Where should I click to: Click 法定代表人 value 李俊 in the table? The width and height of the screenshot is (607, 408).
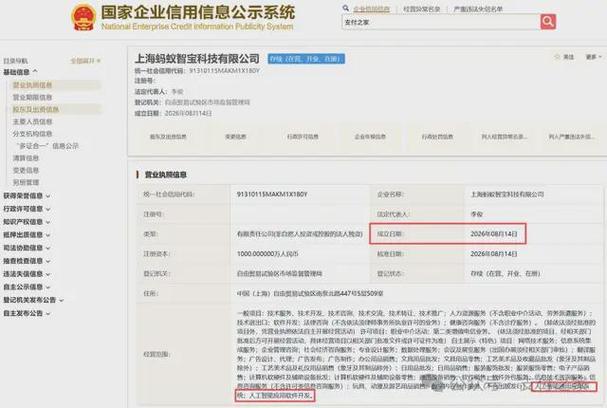pyautogui.click(x=477, y=214)
